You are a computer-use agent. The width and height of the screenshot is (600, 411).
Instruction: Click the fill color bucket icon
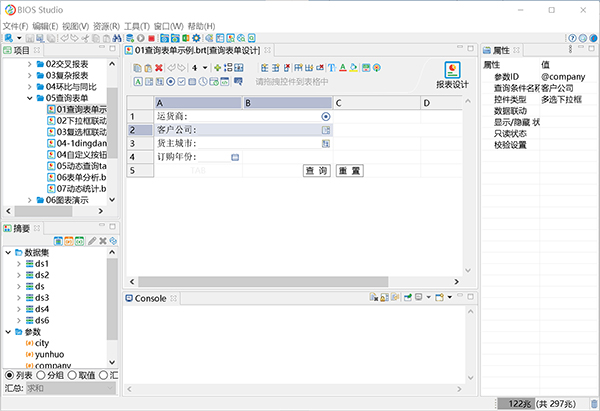click(354, 68)
